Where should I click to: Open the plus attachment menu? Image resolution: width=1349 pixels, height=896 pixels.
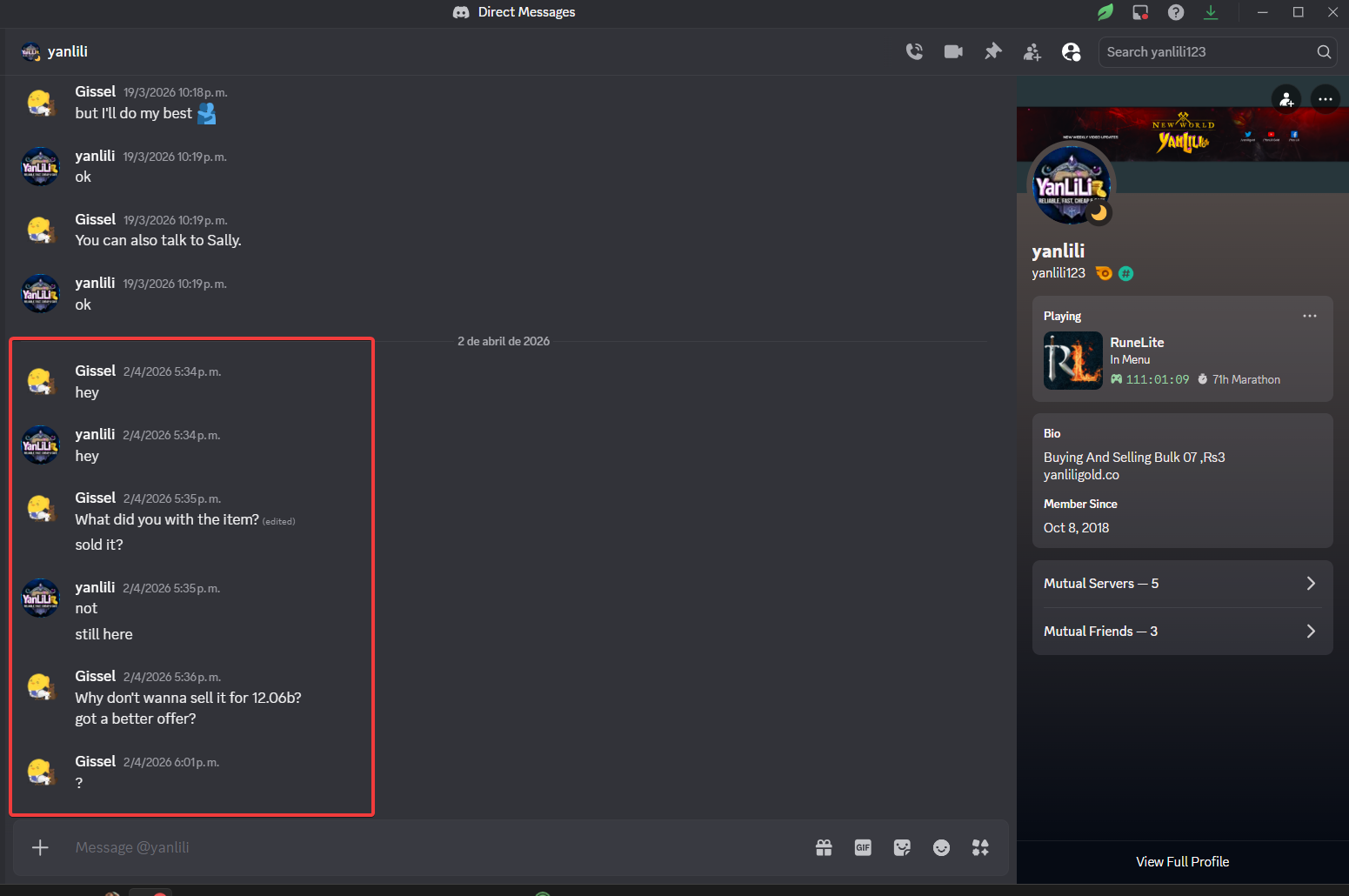40,847
